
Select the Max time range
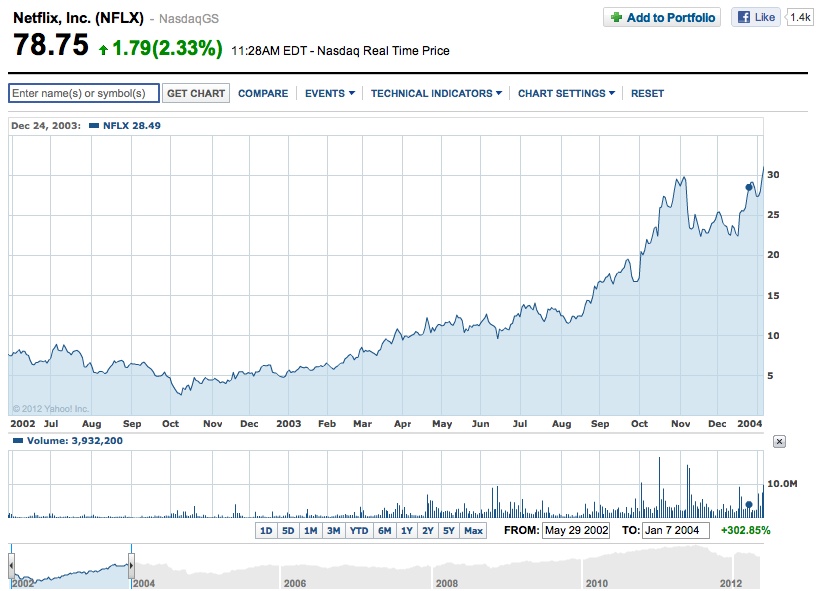tap(474, 531)
